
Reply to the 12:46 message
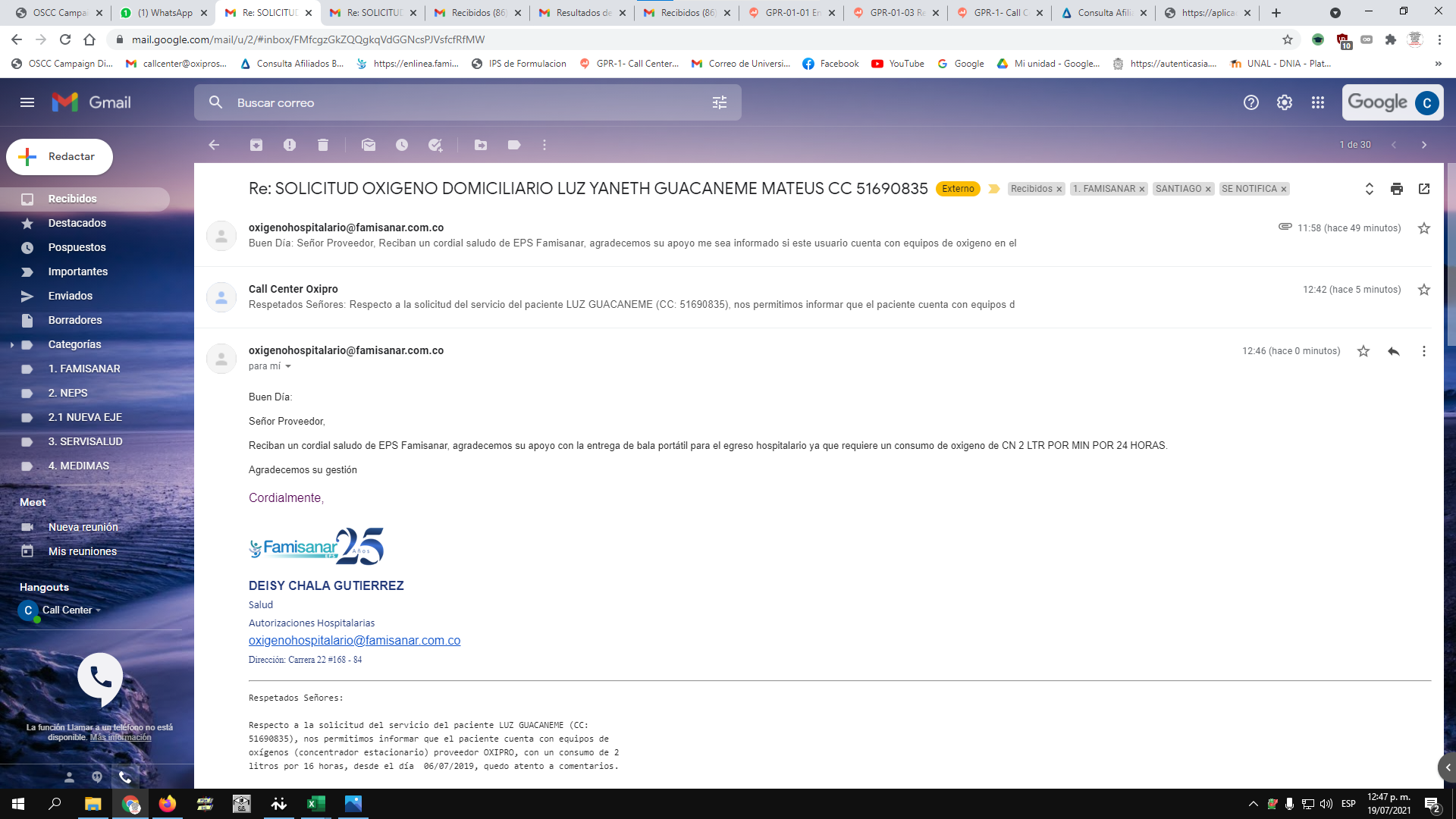coord(1394,351)
